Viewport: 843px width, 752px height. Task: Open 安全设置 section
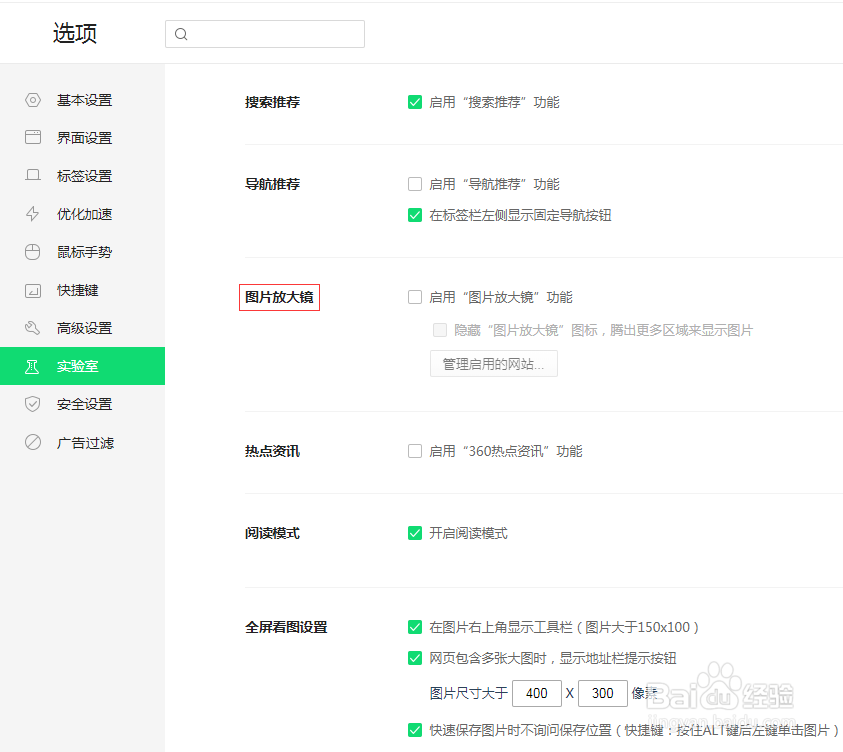(82, 404)
